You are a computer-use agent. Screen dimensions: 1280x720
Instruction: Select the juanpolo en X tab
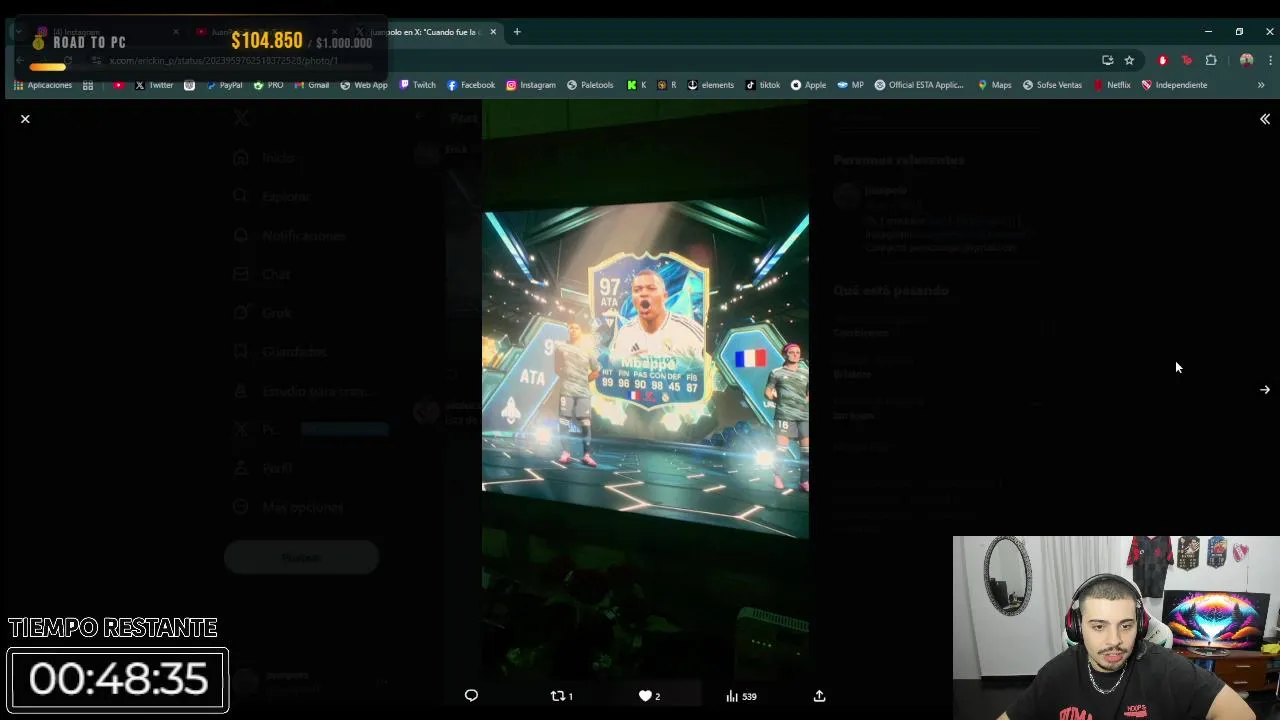click(x=428, y=32)
